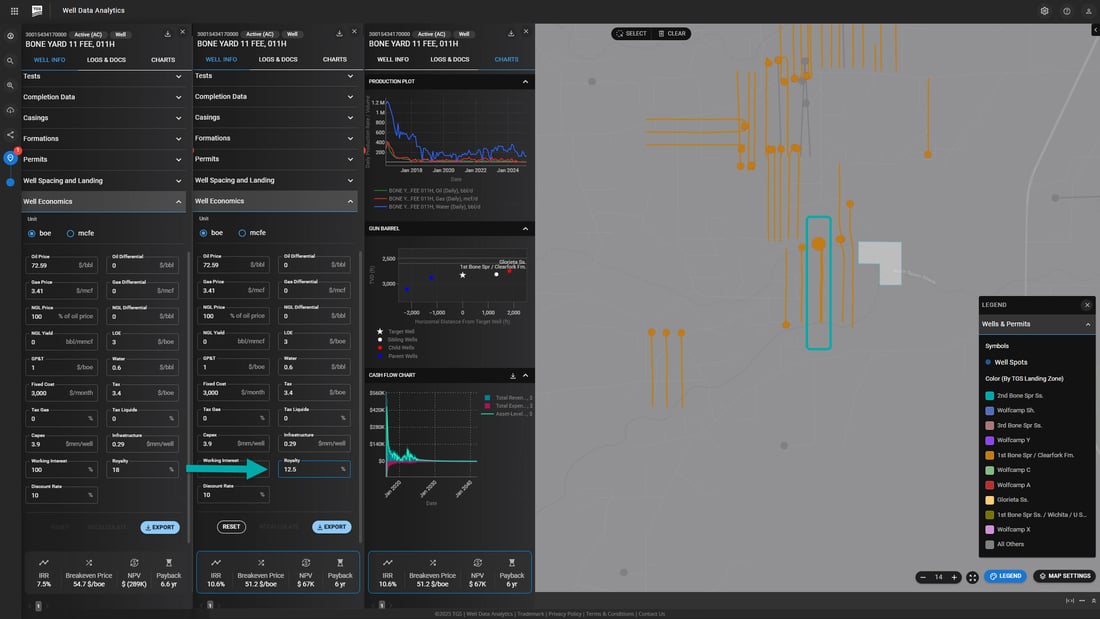The width and height of the screenshot is (1100, 619).
Task: Click Export button in first panel
Action: [x=160, y=527]
